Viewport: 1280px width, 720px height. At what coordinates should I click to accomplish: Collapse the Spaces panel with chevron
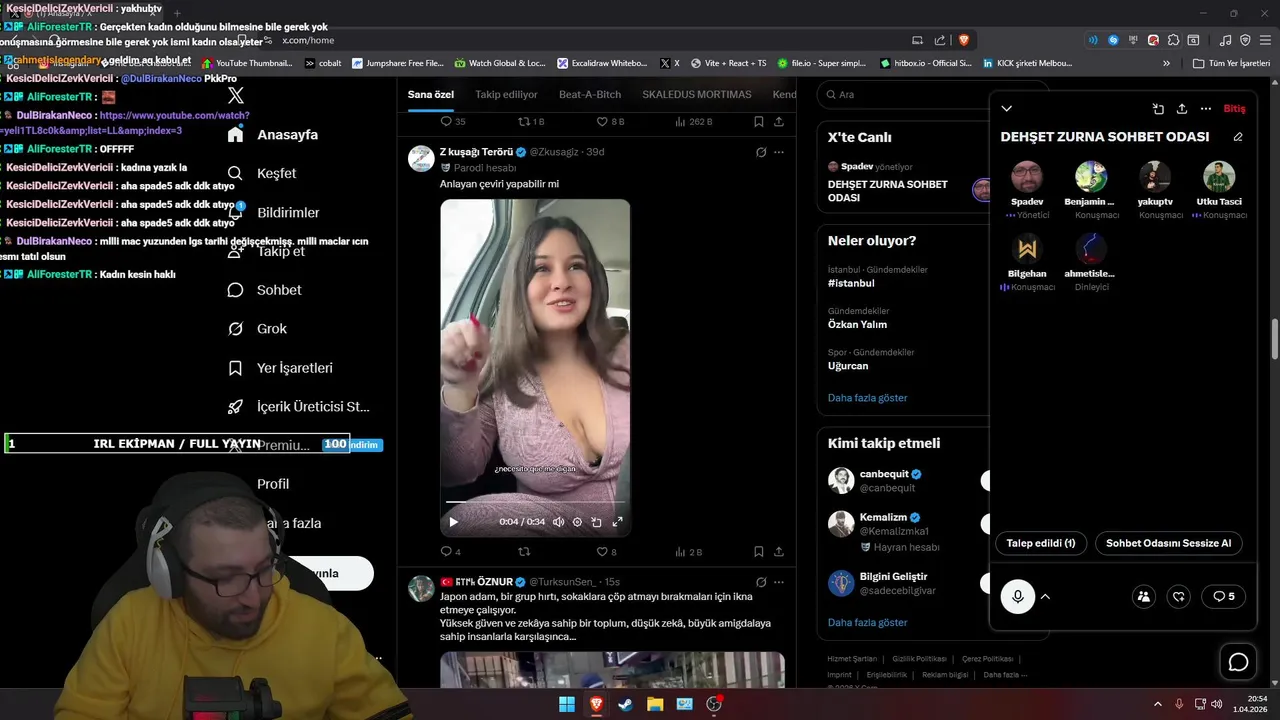click(x=1007, y=109)
